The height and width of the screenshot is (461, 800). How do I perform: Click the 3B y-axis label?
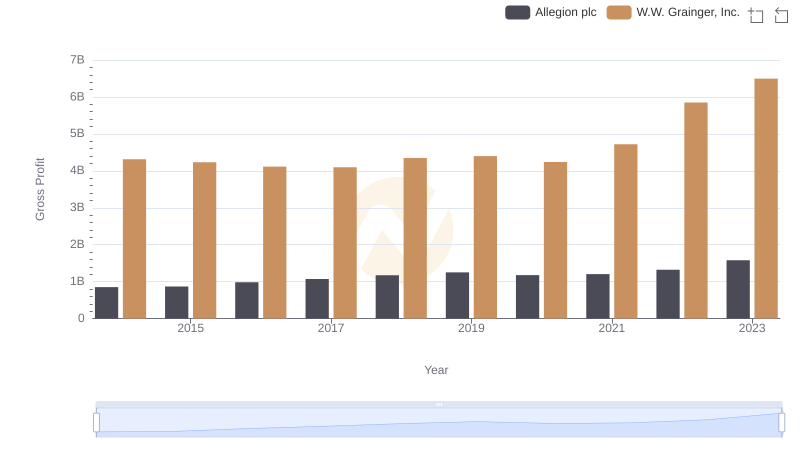click(77, 208)
